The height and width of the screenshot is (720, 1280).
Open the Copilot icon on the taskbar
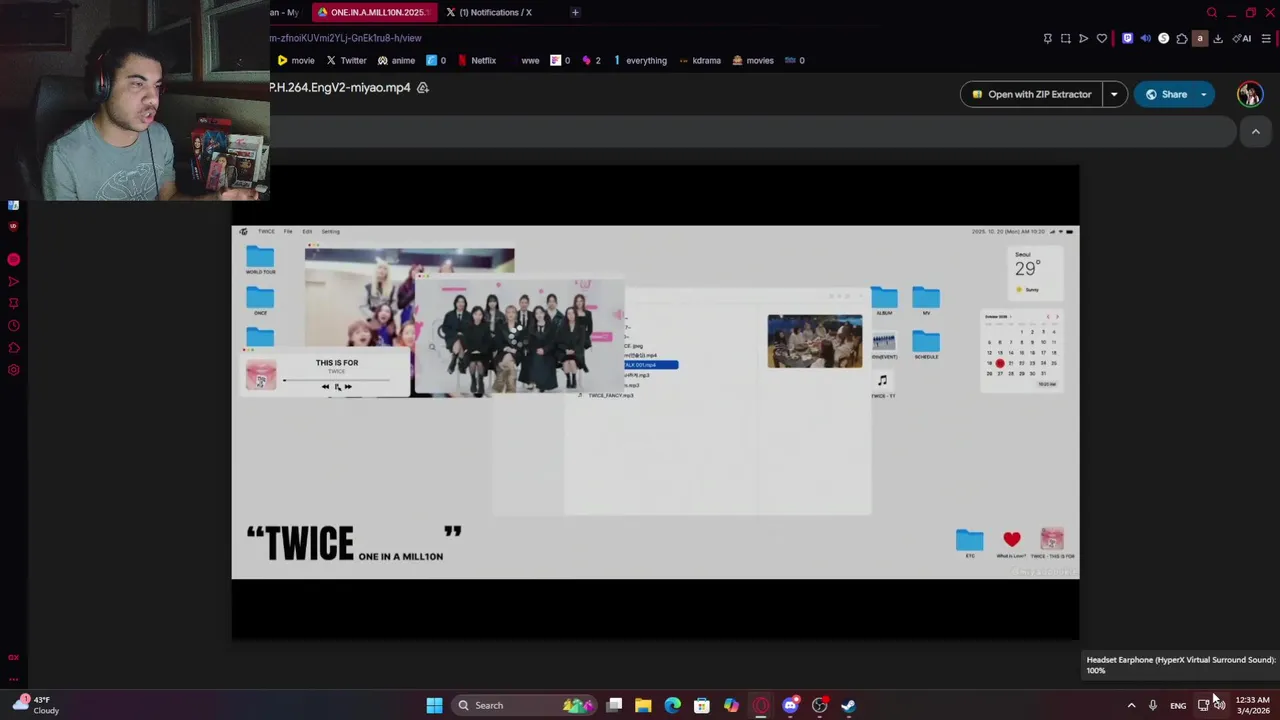click(x=731, y=705)
